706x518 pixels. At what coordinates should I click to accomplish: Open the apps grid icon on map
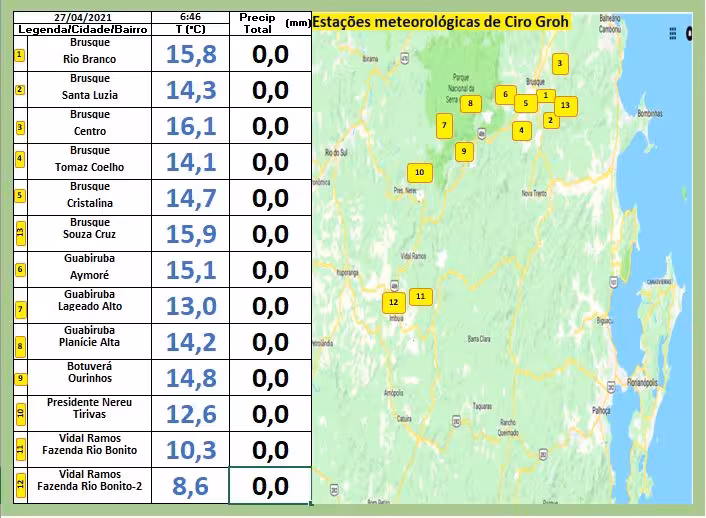(x=673, y=33)
